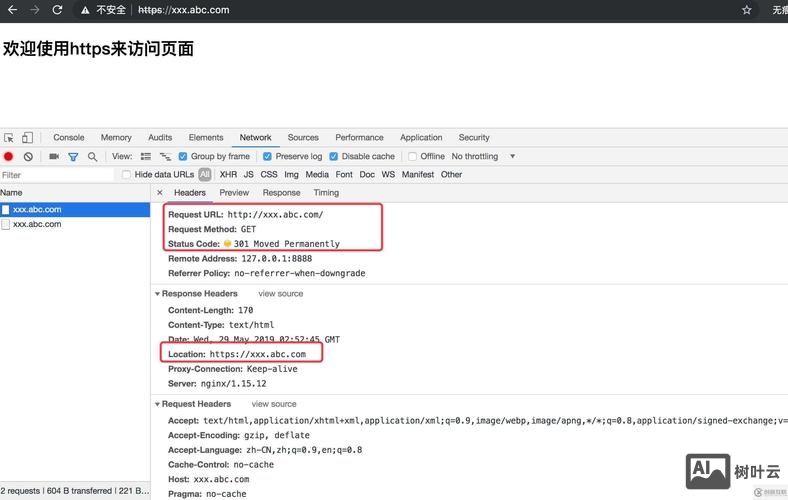
Task: Open network search with magnifier icon
Action: coord(92,157)
